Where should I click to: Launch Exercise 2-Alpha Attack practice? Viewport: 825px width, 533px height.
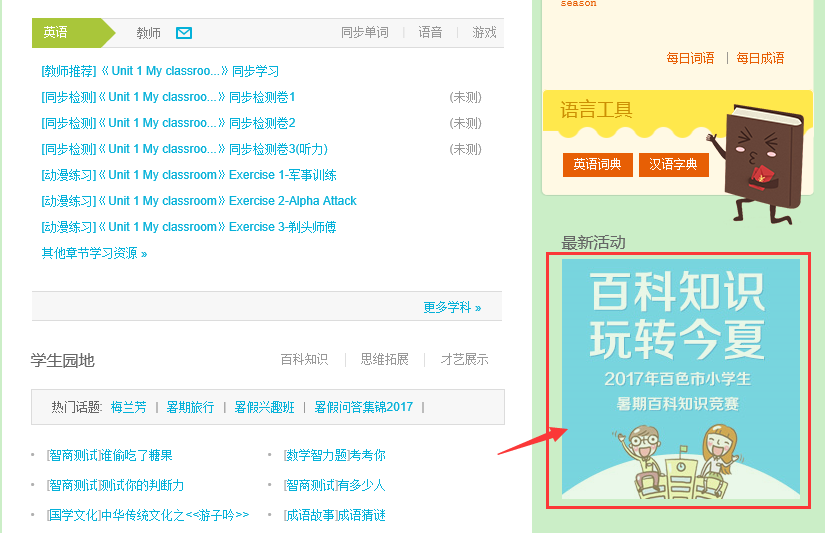(199, 201)
